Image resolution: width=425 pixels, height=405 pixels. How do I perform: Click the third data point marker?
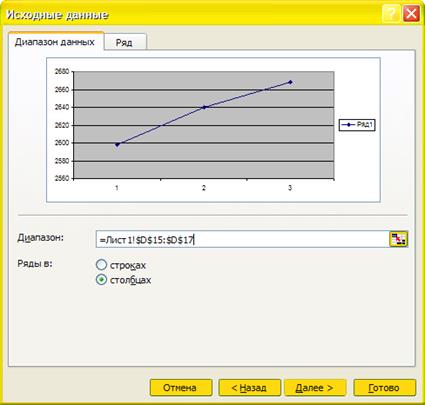click(x=290, y=82)
